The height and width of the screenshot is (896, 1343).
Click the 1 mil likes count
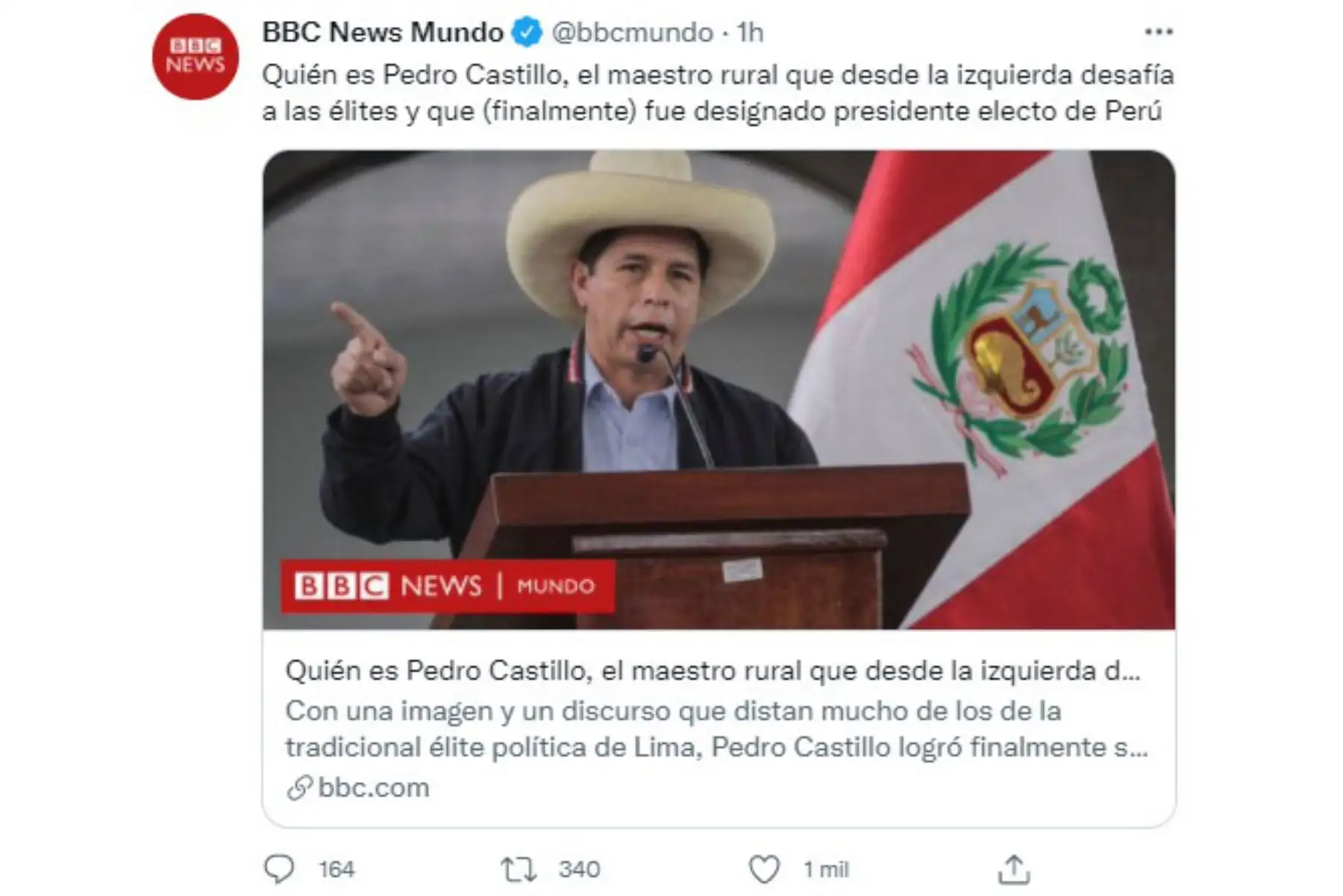pos(826,869)
